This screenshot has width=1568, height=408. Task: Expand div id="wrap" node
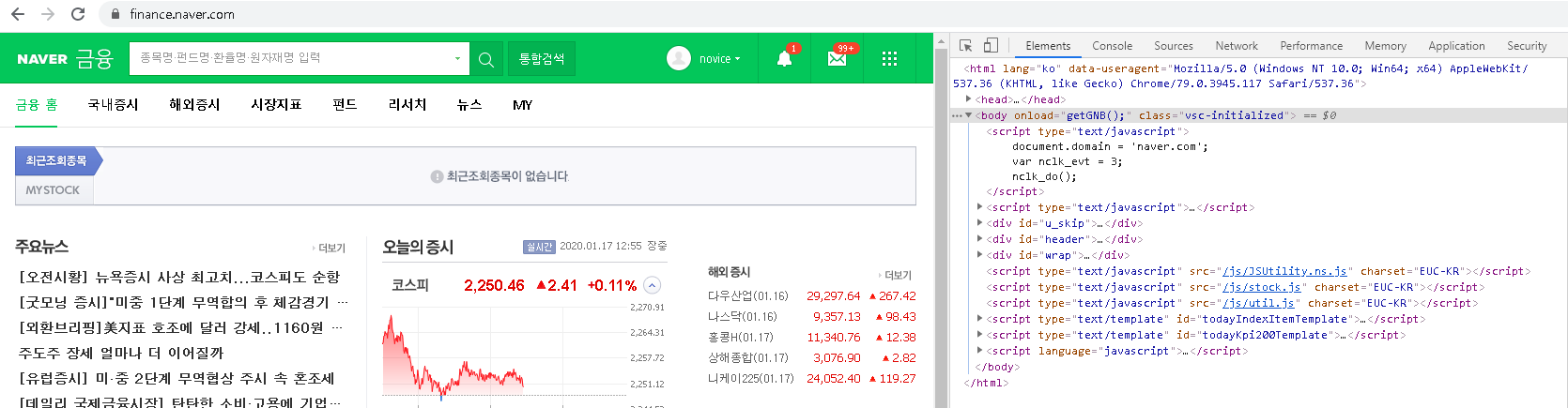pyautogui.click(x=980, y=255)
